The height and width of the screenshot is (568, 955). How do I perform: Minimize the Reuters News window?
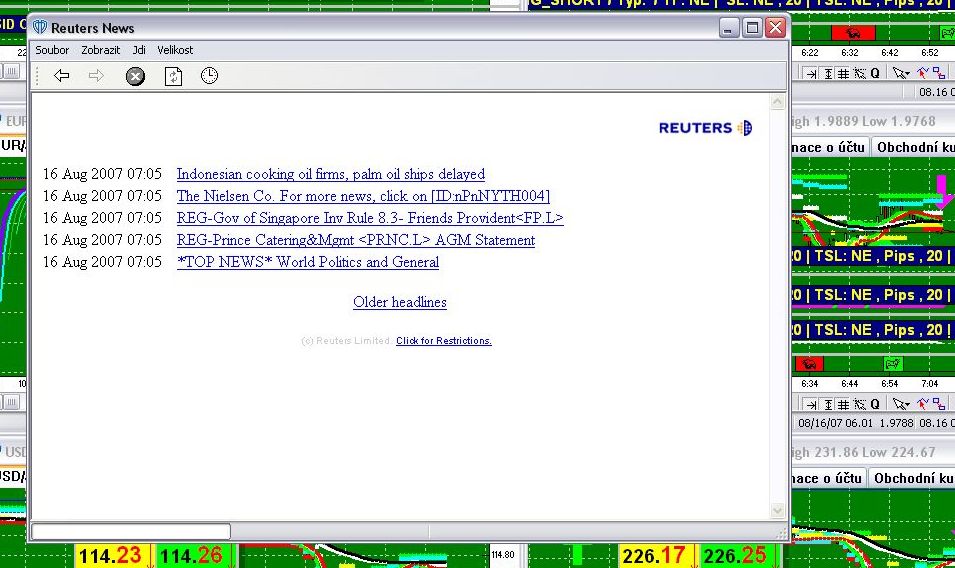coord(729,27)
